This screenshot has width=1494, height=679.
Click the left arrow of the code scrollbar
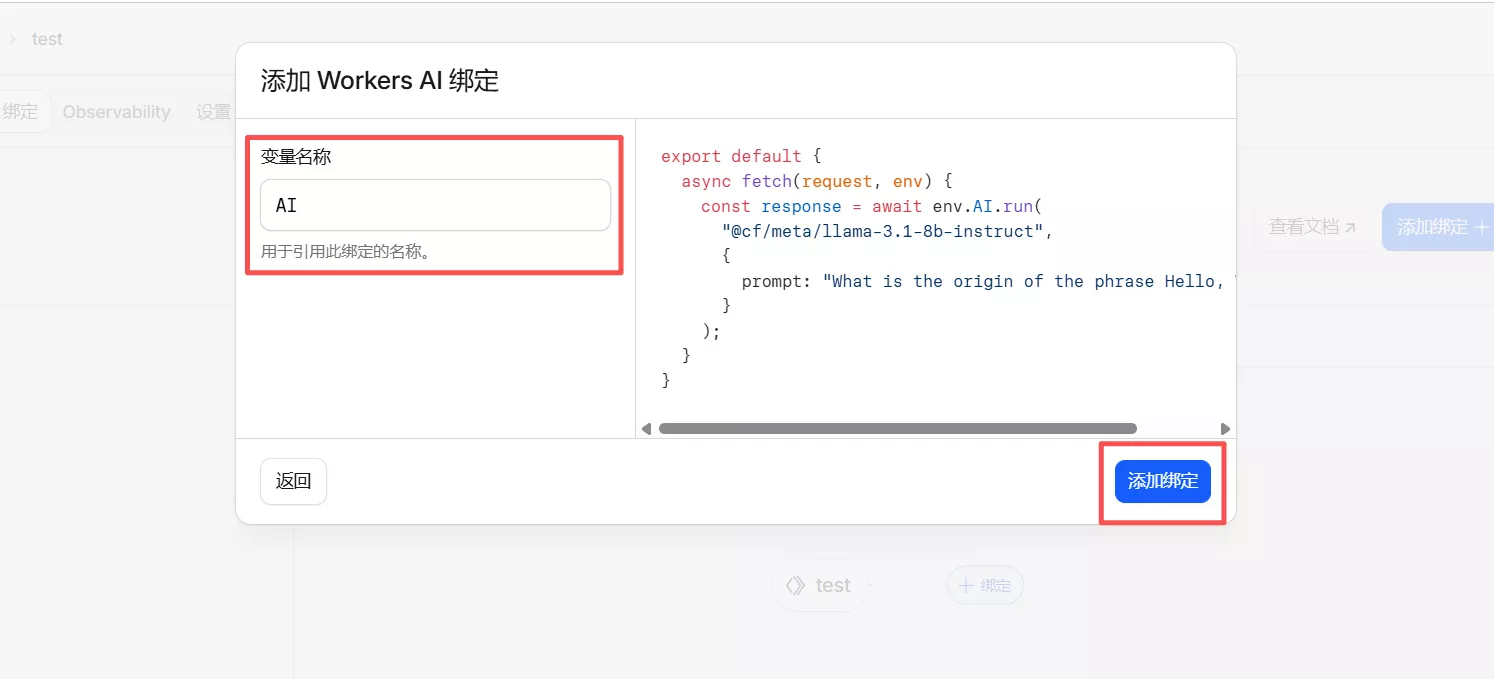click(x=646, y=429)
